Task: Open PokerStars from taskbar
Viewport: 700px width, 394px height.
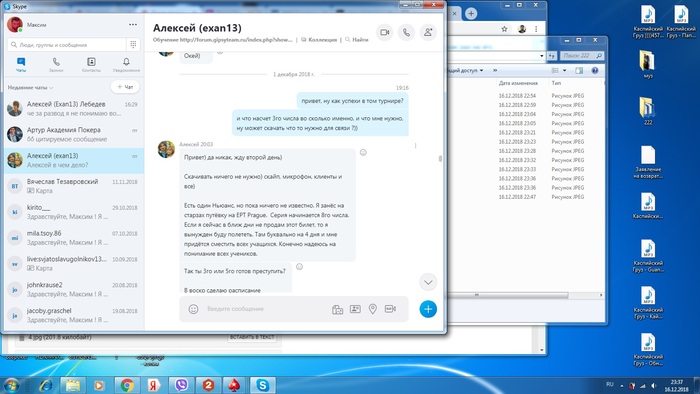Action: pyautogui.click(x=235, y=385)
